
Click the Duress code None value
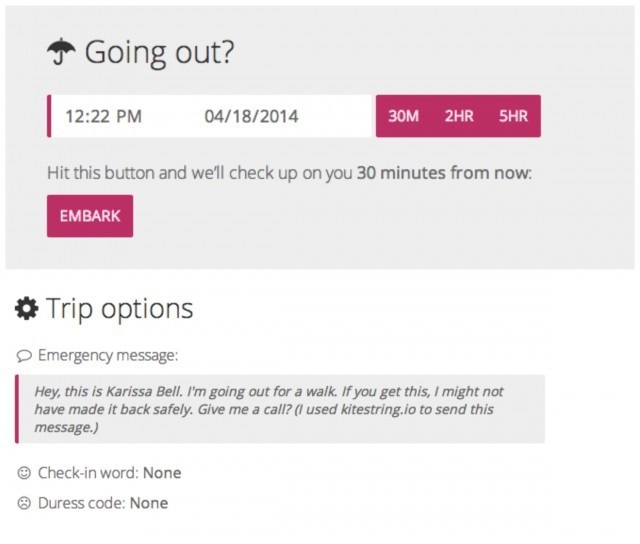tap(149, 503)
